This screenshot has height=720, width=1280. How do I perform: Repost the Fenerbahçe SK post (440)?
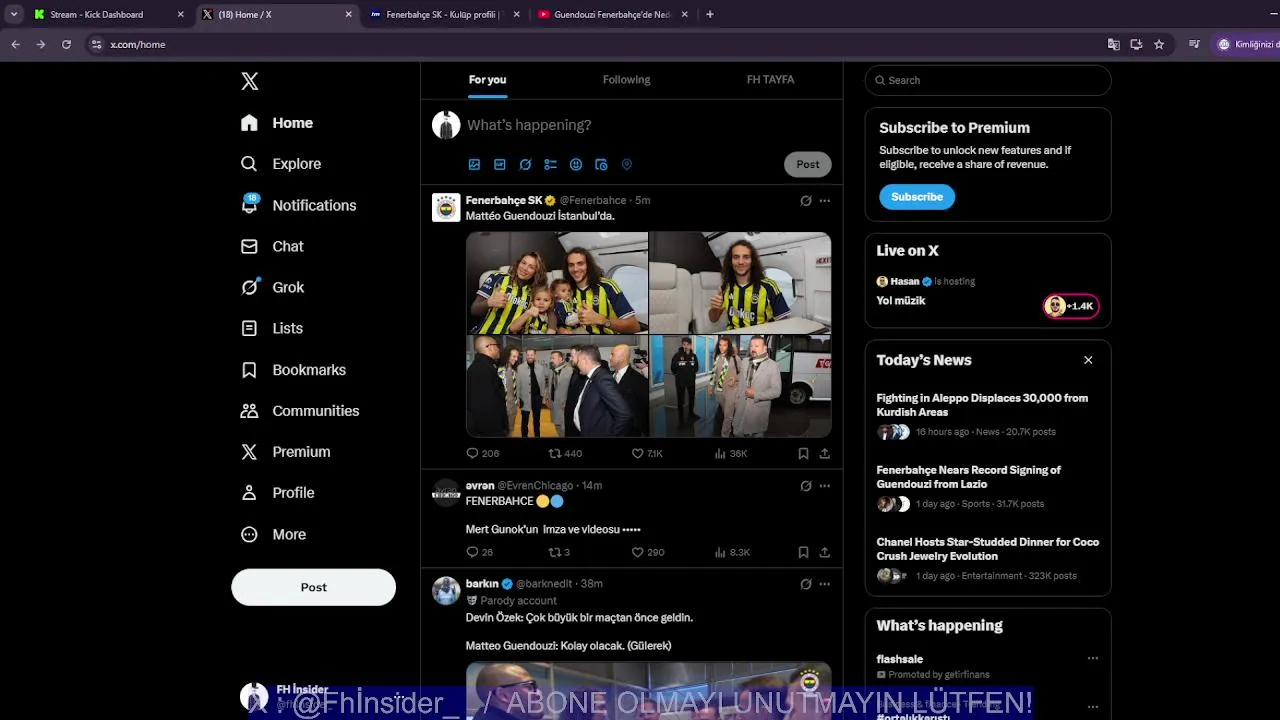tap(565, 453)
